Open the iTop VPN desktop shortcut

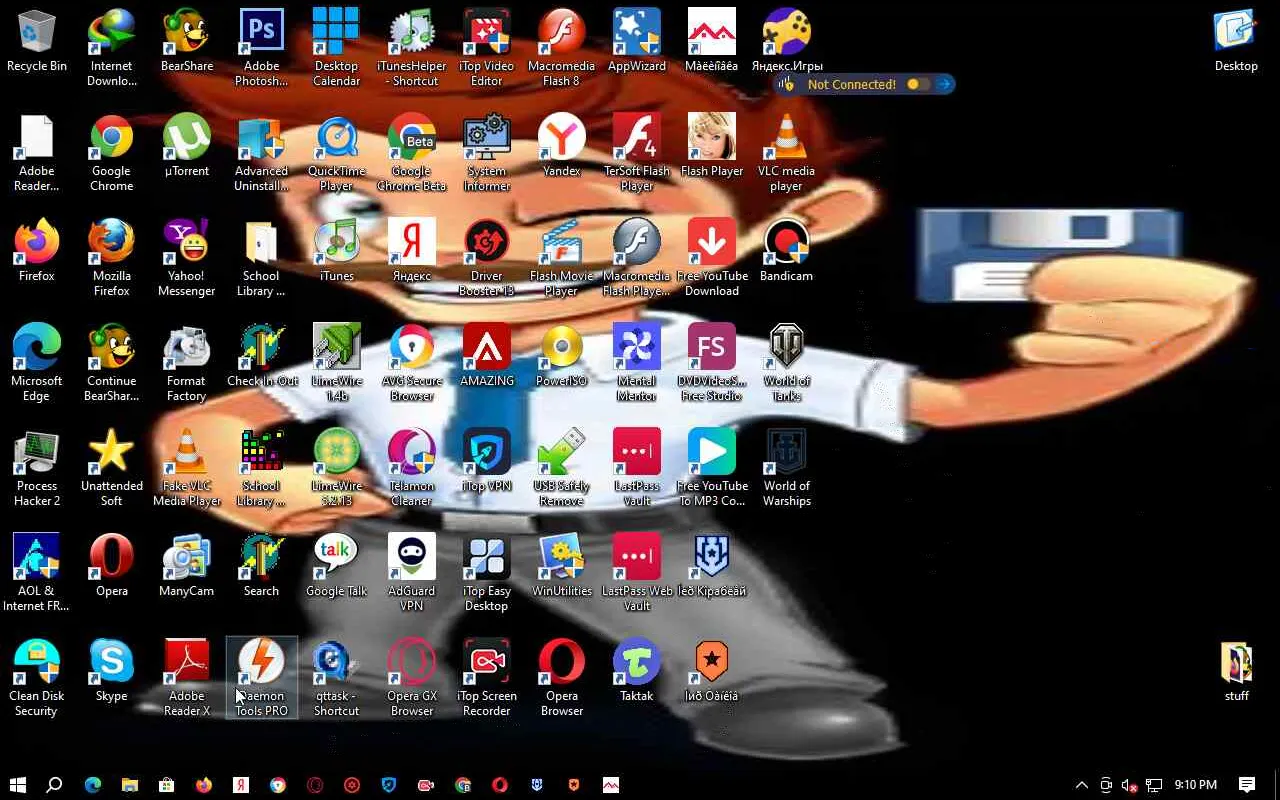(x=487, y=461)
